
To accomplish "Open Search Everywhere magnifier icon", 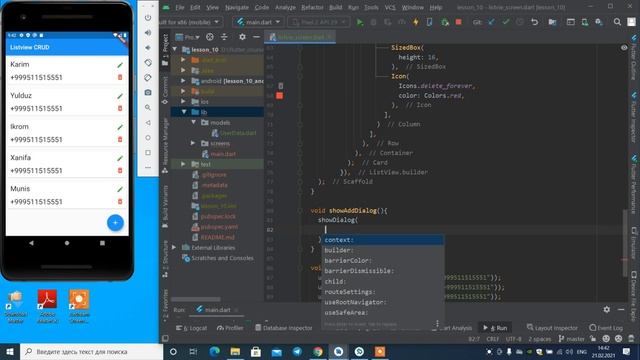I will click(617, 22).
